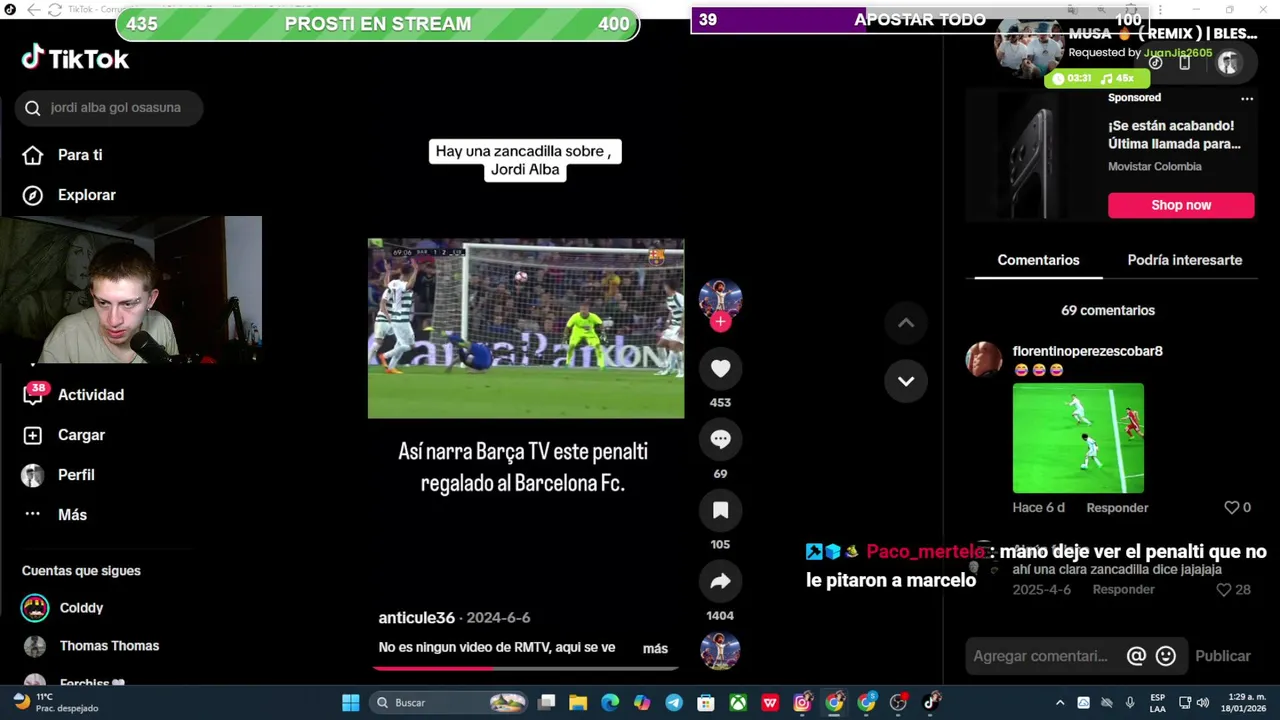Reply to the 2025-4-6 comment

1123,590
